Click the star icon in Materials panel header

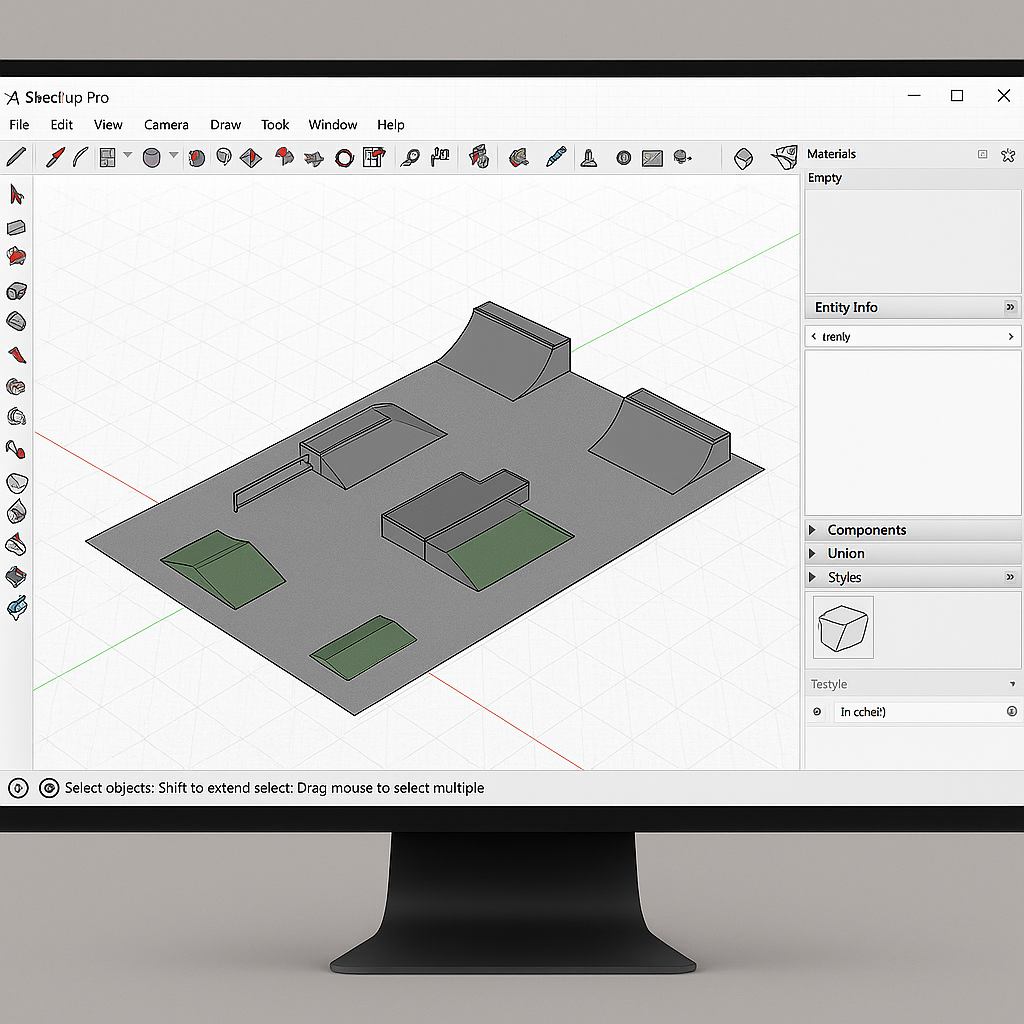pos(1008,154)
